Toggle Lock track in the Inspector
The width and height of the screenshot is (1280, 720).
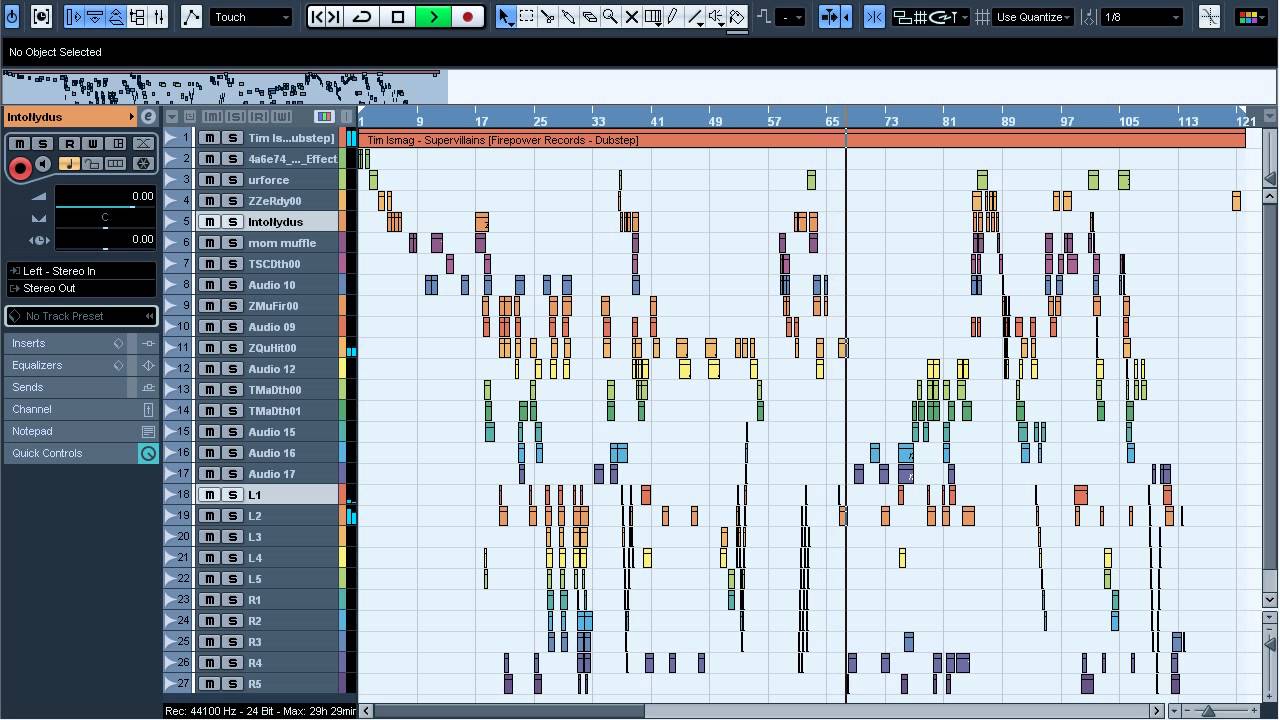coord(92,164)
